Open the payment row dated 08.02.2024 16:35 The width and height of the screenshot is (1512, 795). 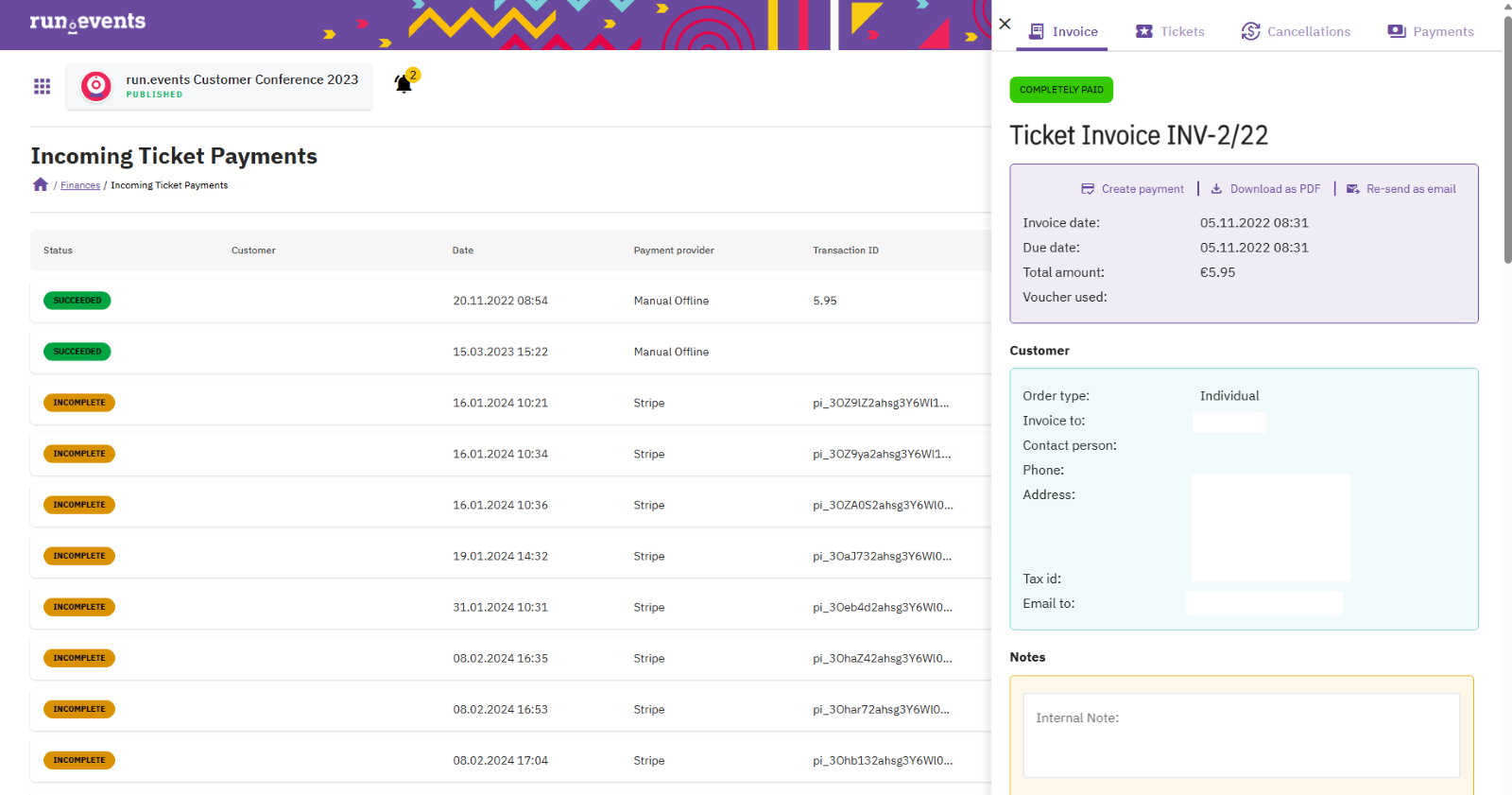click(x=510, y=658)
